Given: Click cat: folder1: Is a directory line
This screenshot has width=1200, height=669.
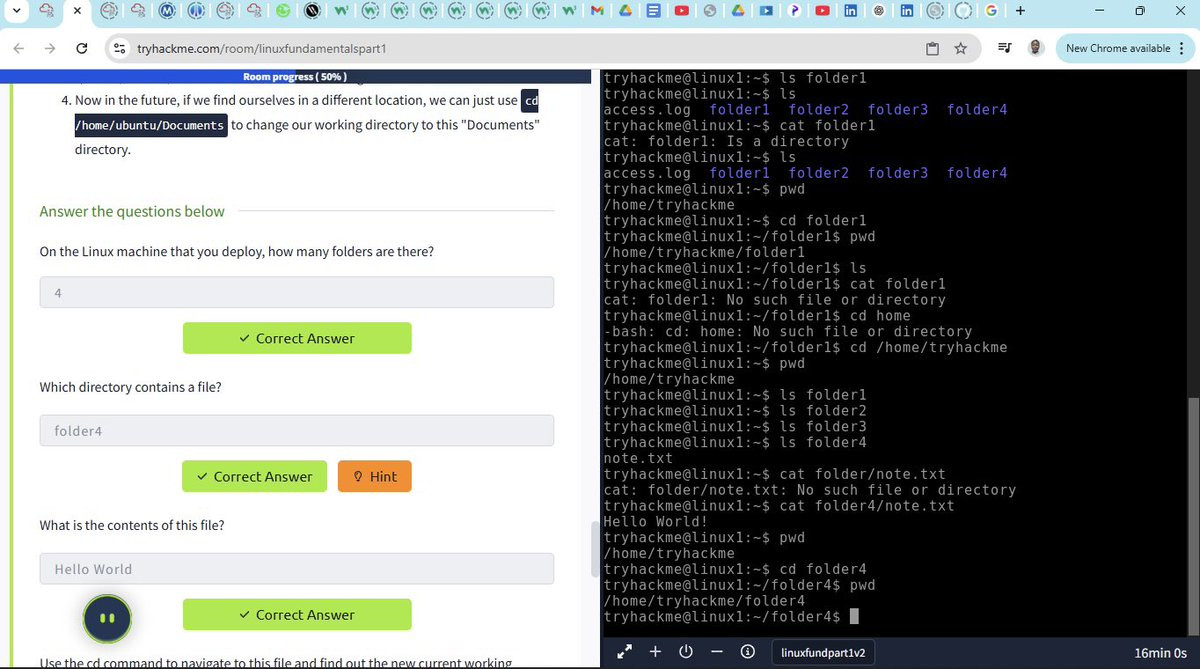Looking at the screenshot, I should pyautogui.click(x=726, y=141).
